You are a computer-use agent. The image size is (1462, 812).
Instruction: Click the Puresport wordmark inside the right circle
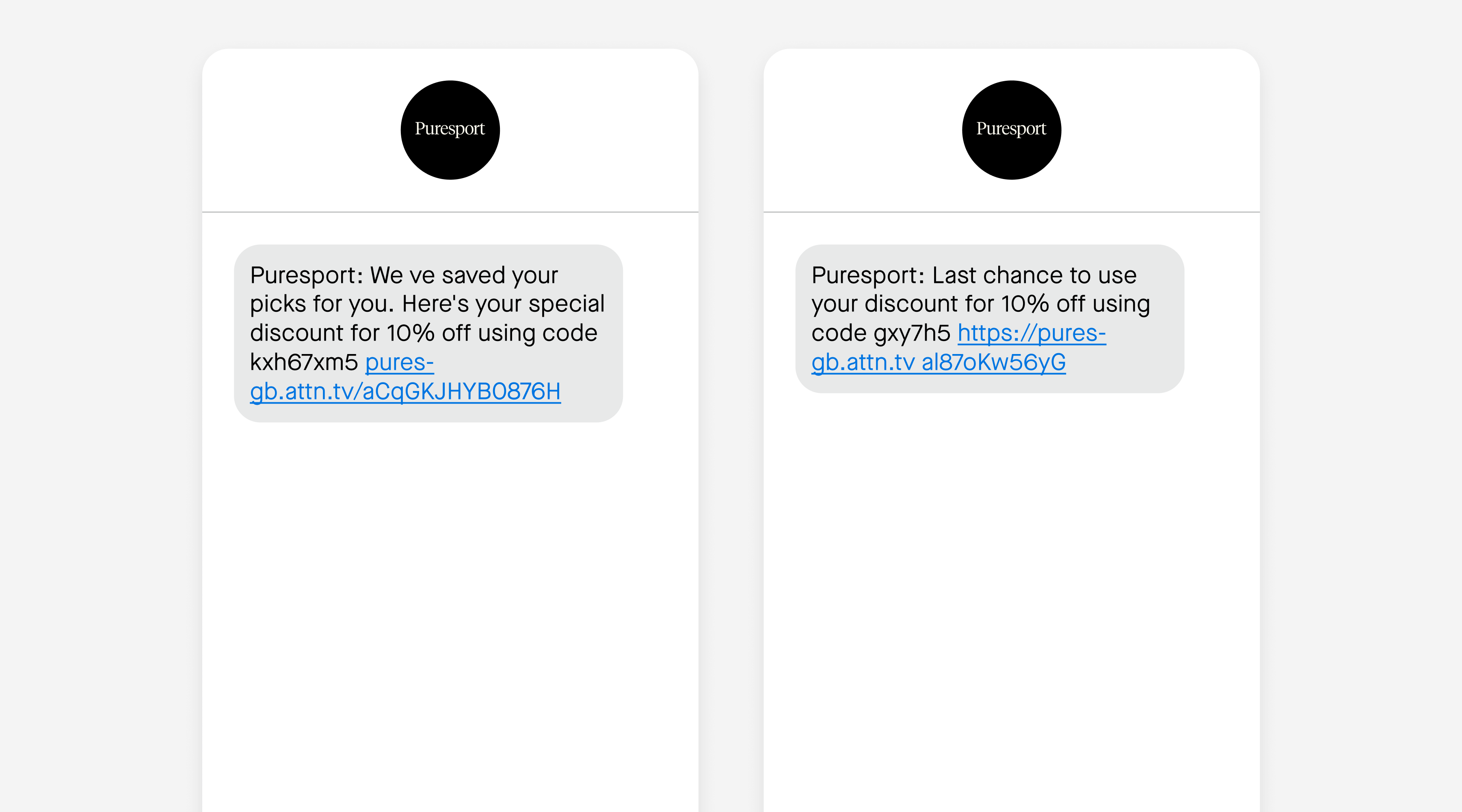pos(1011,130)
